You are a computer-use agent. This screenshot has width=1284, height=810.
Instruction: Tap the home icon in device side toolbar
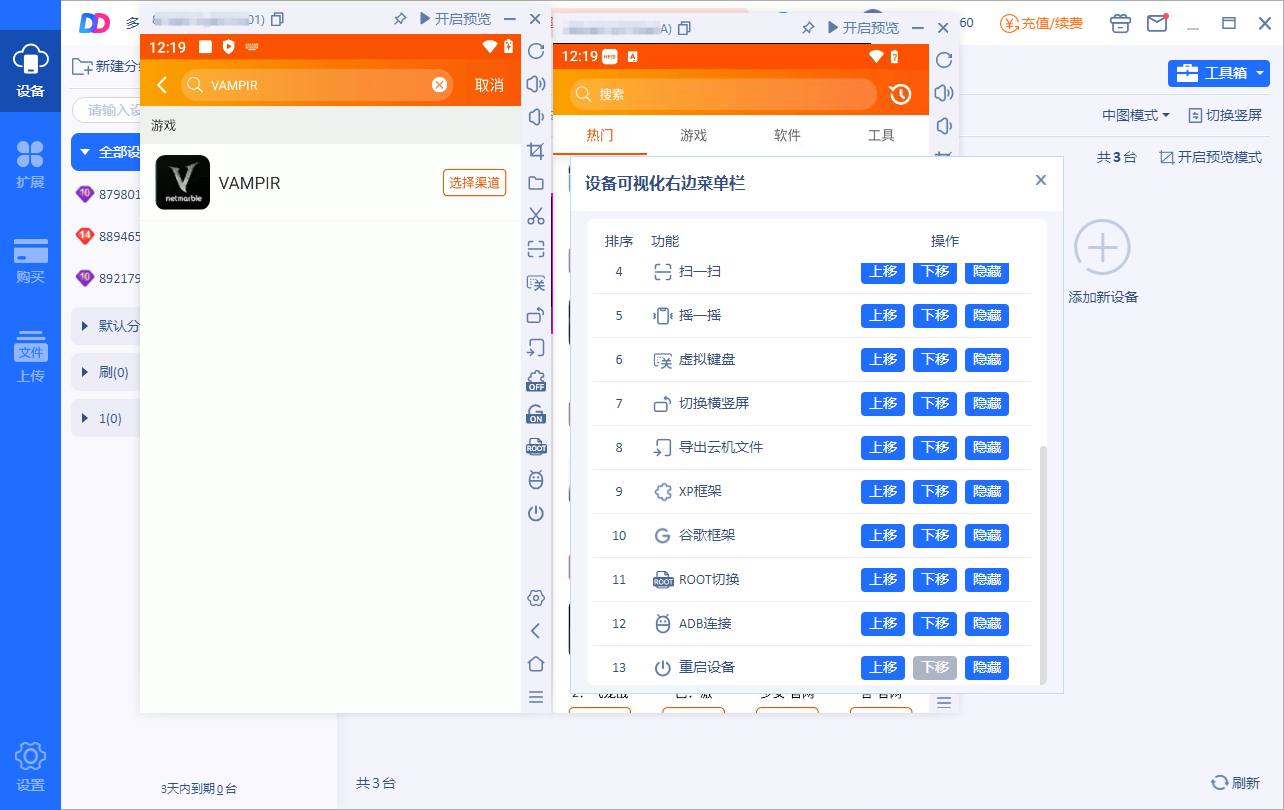[536, 663]
